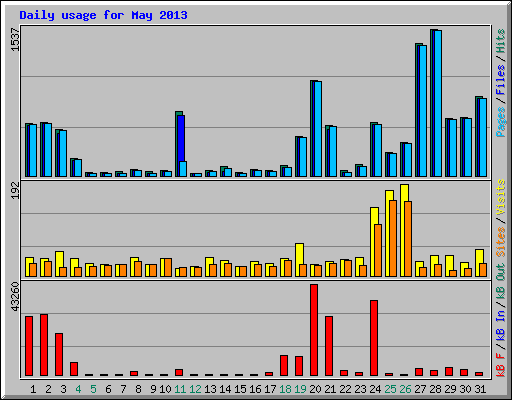Click the red kB bar for day 18
Viewport: 512px width, 400px height.
(x=284, y=365)
